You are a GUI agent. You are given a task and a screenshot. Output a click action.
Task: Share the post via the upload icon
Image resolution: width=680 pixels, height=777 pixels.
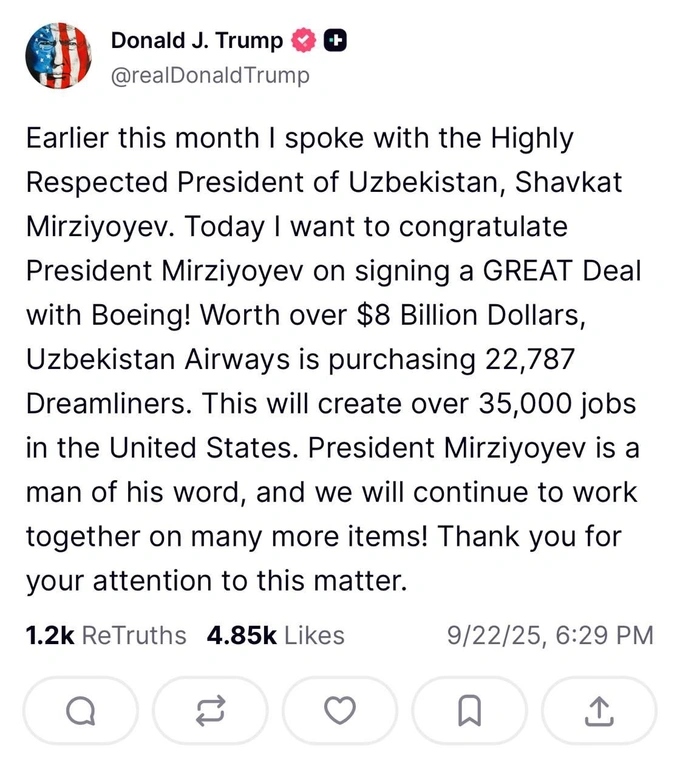(x=598, y=710)
